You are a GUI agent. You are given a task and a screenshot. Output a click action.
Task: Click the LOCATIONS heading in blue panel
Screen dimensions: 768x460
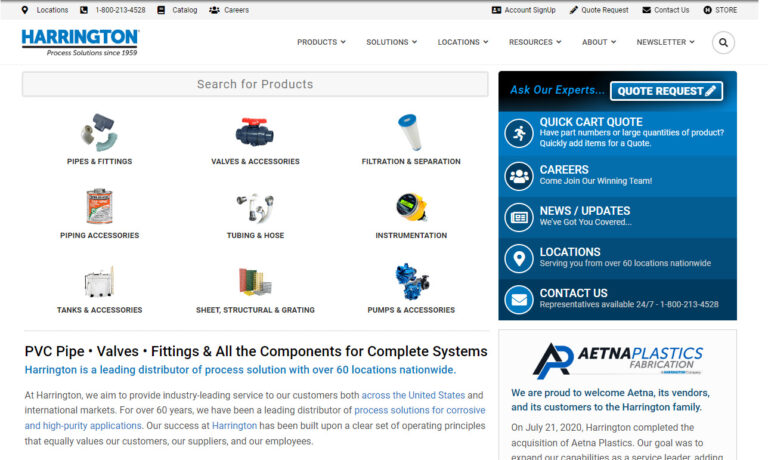click(x=570, y=252)
